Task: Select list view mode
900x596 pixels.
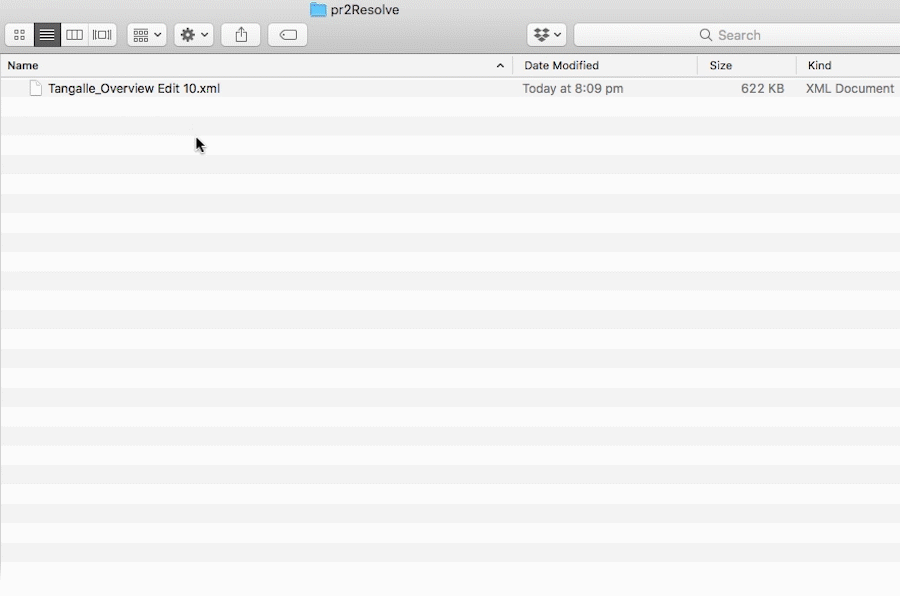Action: point(47,35)
